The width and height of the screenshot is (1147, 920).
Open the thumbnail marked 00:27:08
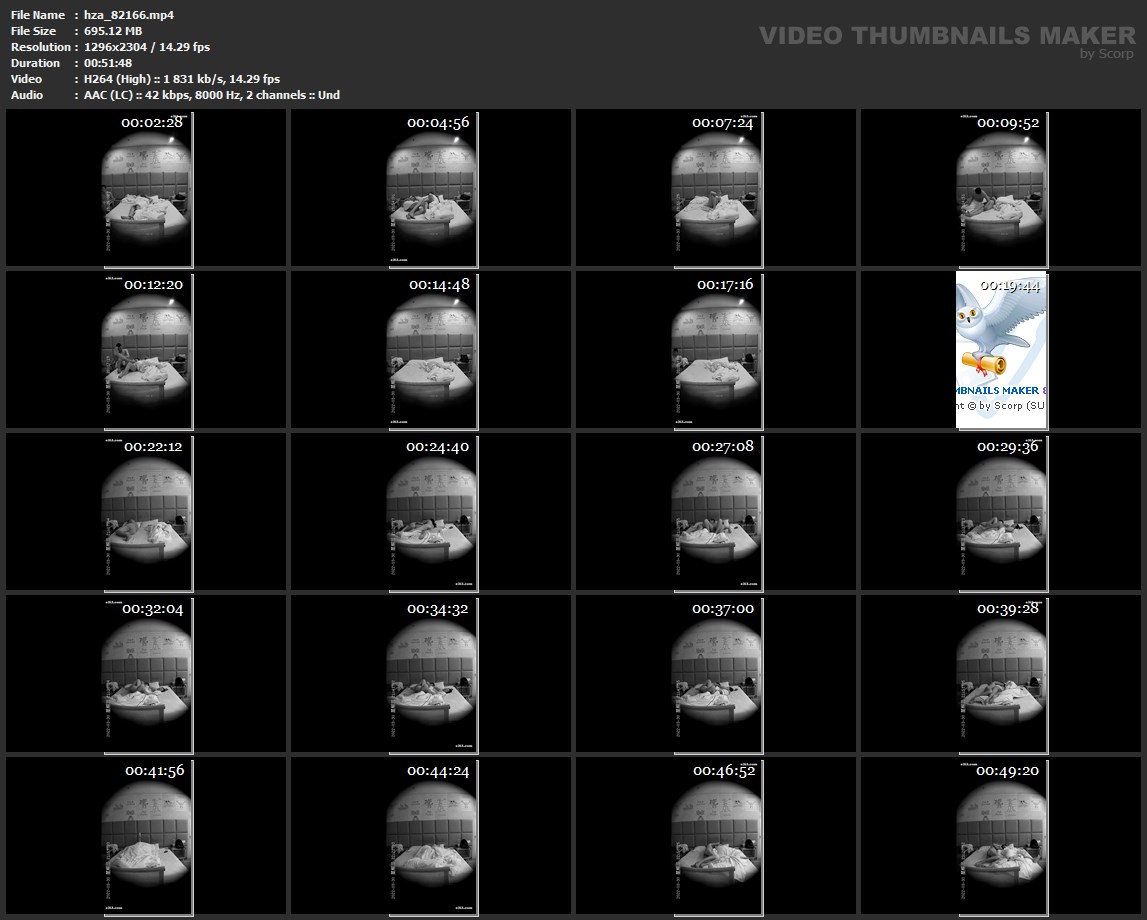[x=716, y=511]
